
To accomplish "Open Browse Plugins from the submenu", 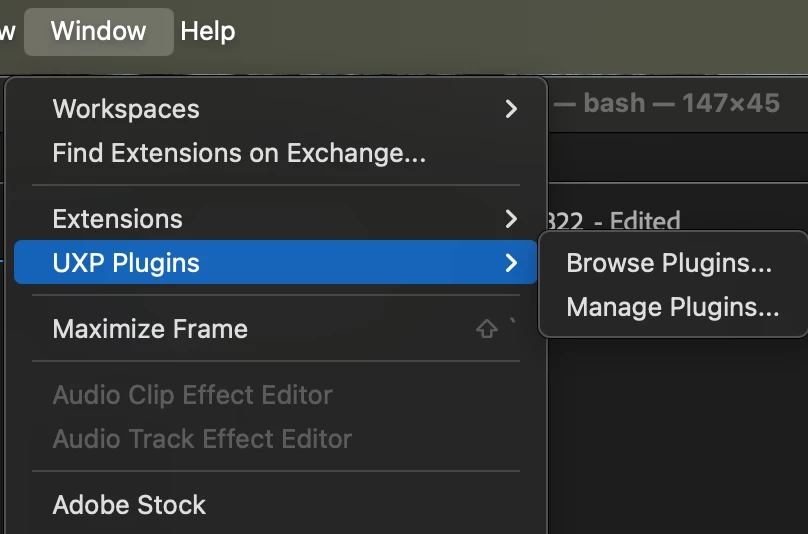I will tap(669, 263).
